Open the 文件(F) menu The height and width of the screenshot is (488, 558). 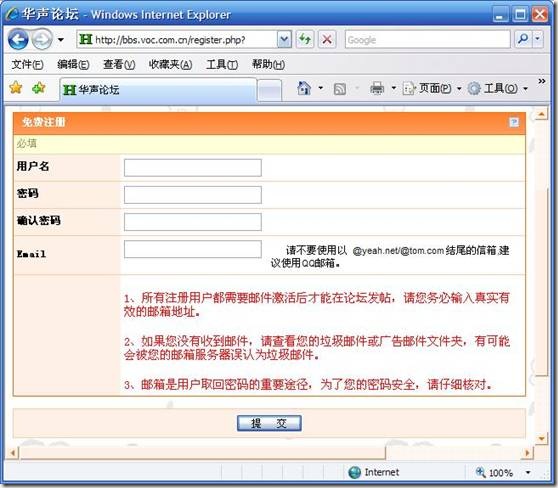coord(27,65)
